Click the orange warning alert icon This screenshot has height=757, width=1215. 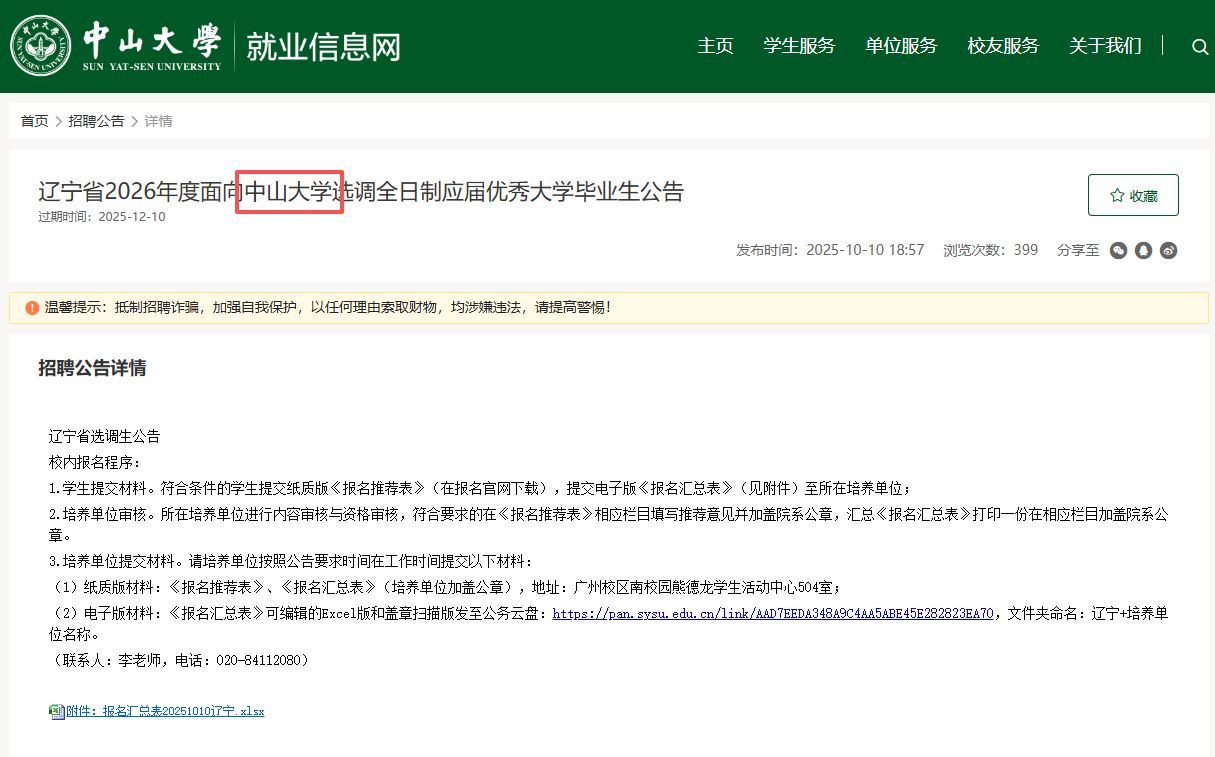point(32,308)
